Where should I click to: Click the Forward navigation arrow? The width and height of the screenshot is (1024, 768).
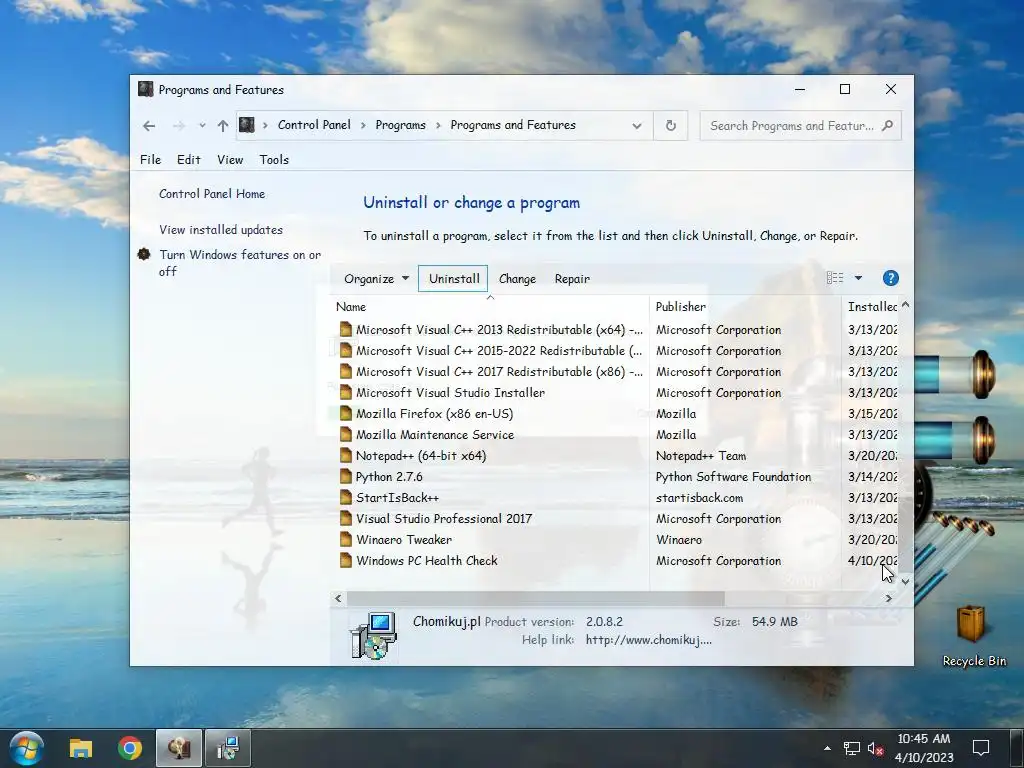click(x=178, y=125)
